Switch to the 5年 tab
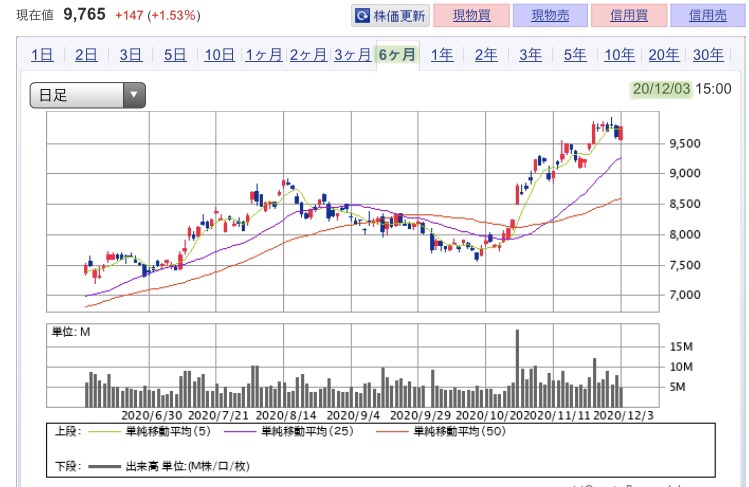Screen dimensions: 749x487 click(574, 55)
